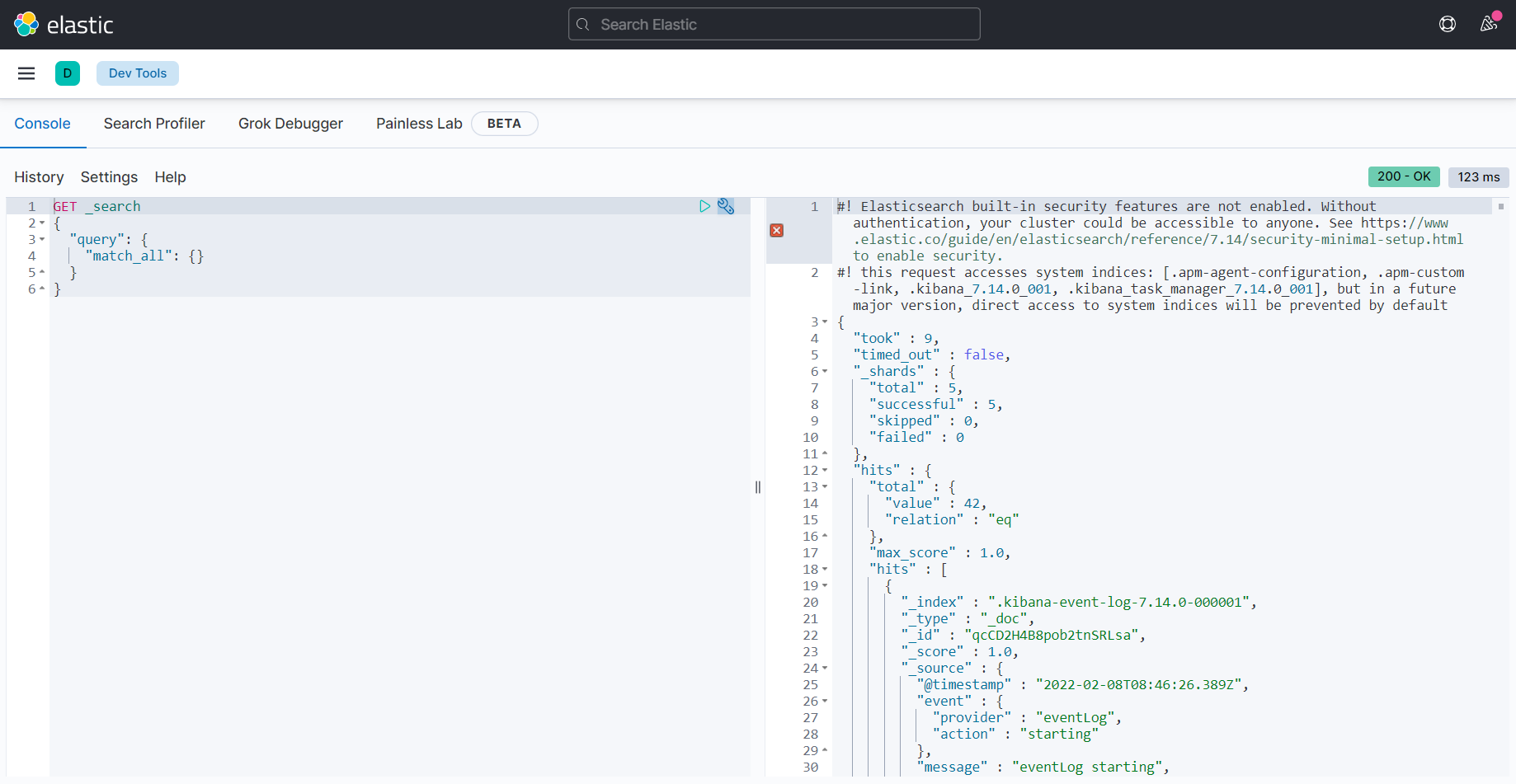Click the Search Elastic field
This screenshot has width=1516, height=784.
(x=774, y=24)
